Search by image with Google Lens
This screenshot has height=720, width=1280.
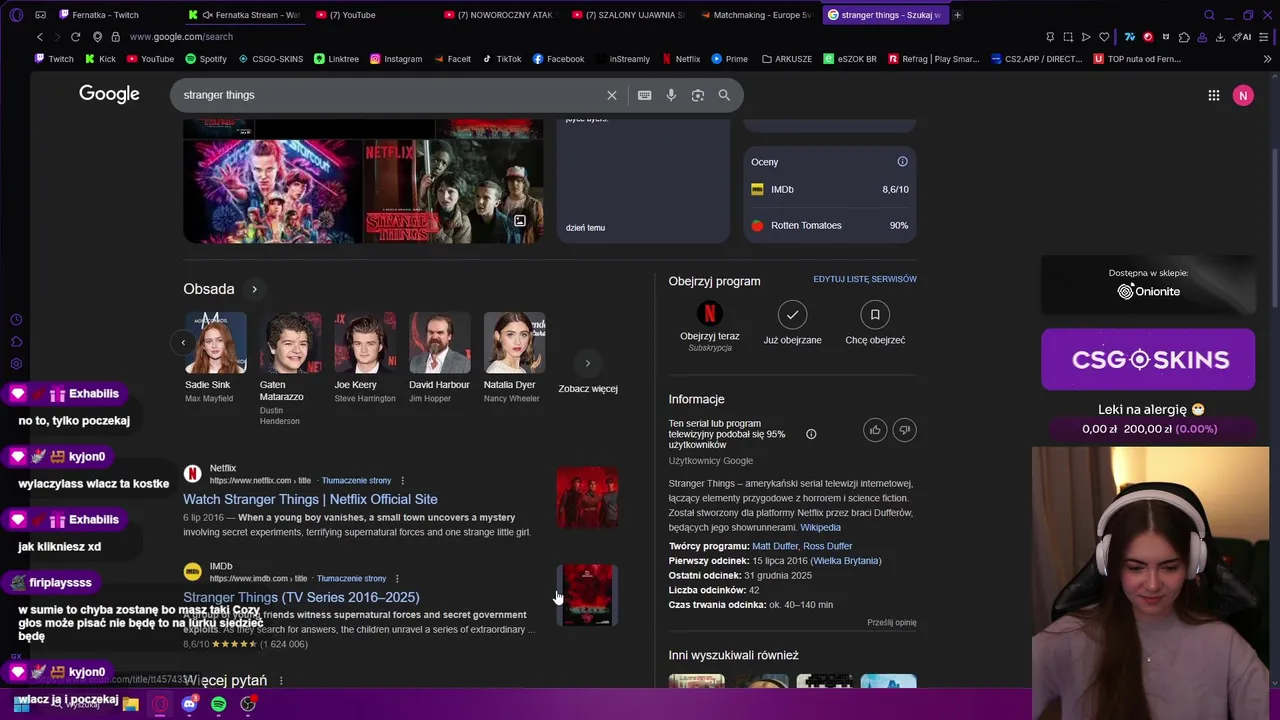click(x=698, y=95)
